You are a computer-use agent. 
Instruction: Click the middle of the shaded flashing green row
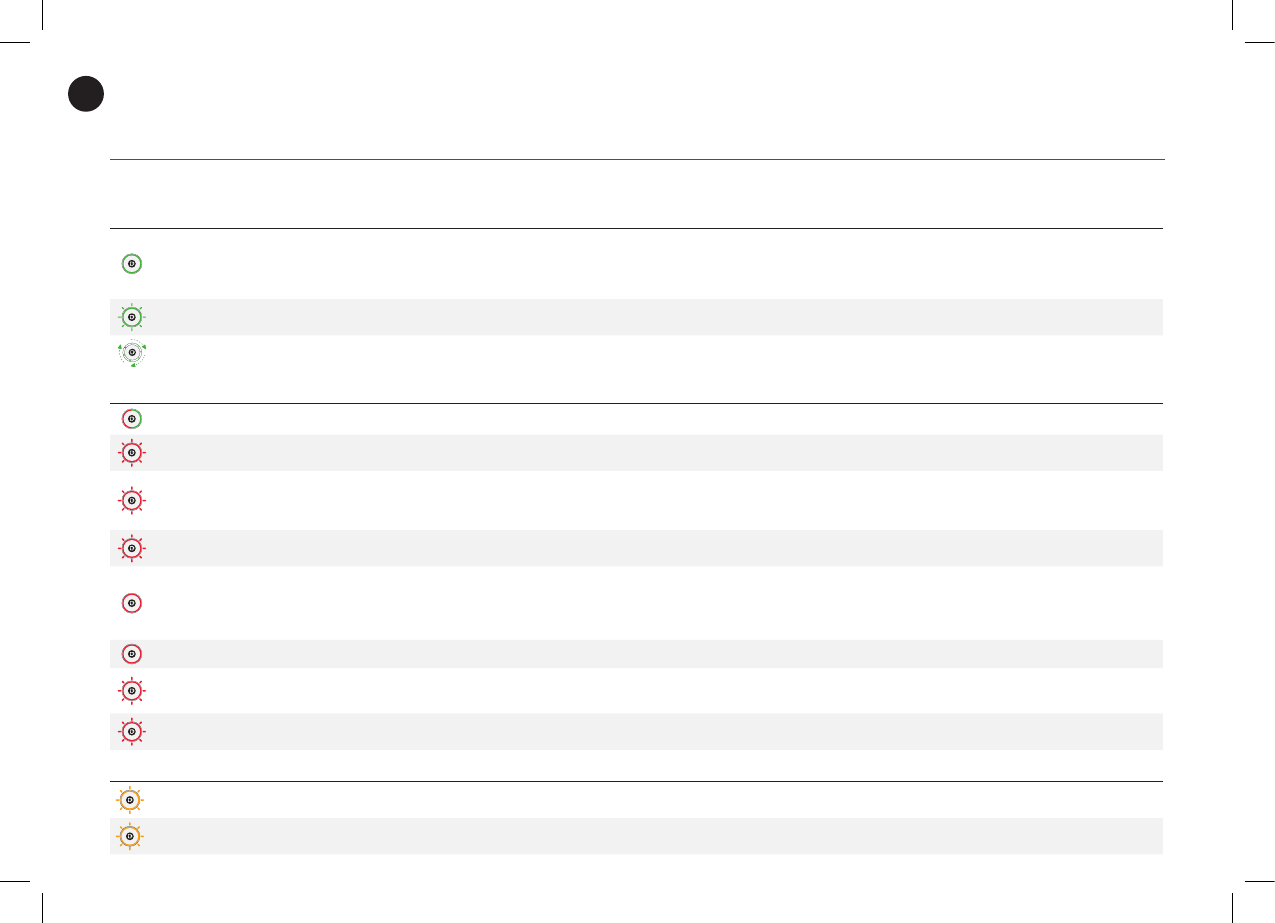[x=636, y=317]
